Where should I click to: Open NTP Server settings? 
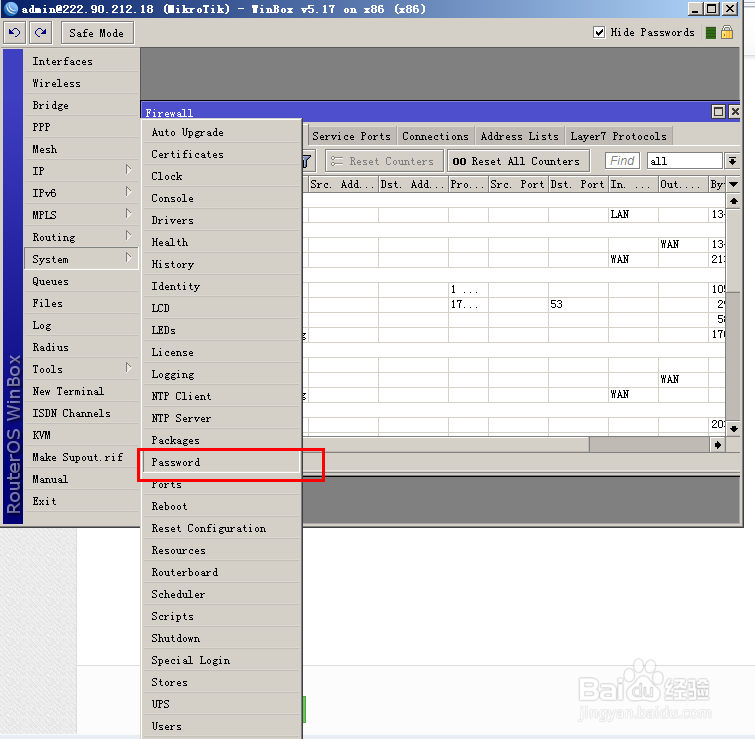click(x=221, y=418)
